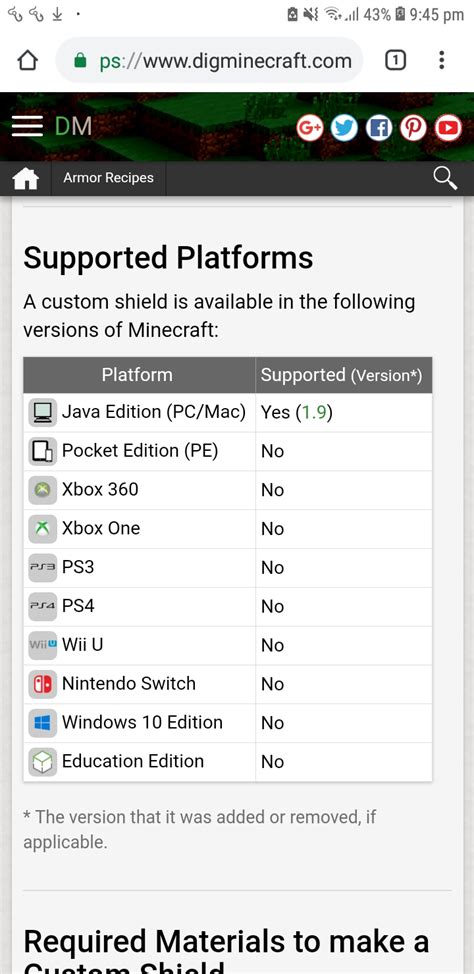
Task: Tap the Windows 10 Edition icon
Action: tap(43, 723)
